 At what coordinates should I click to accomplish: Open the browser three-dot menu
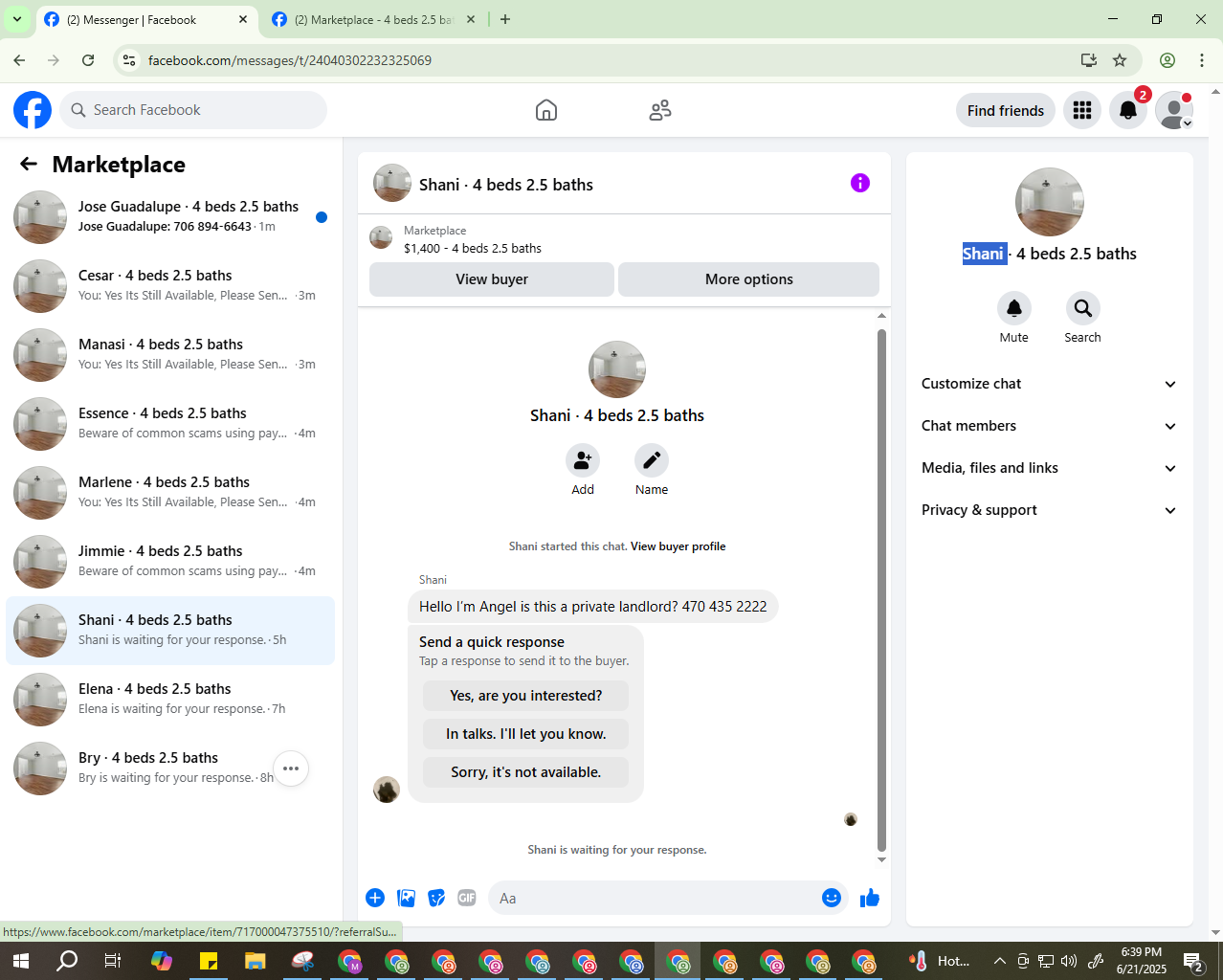click(1202, 60)
